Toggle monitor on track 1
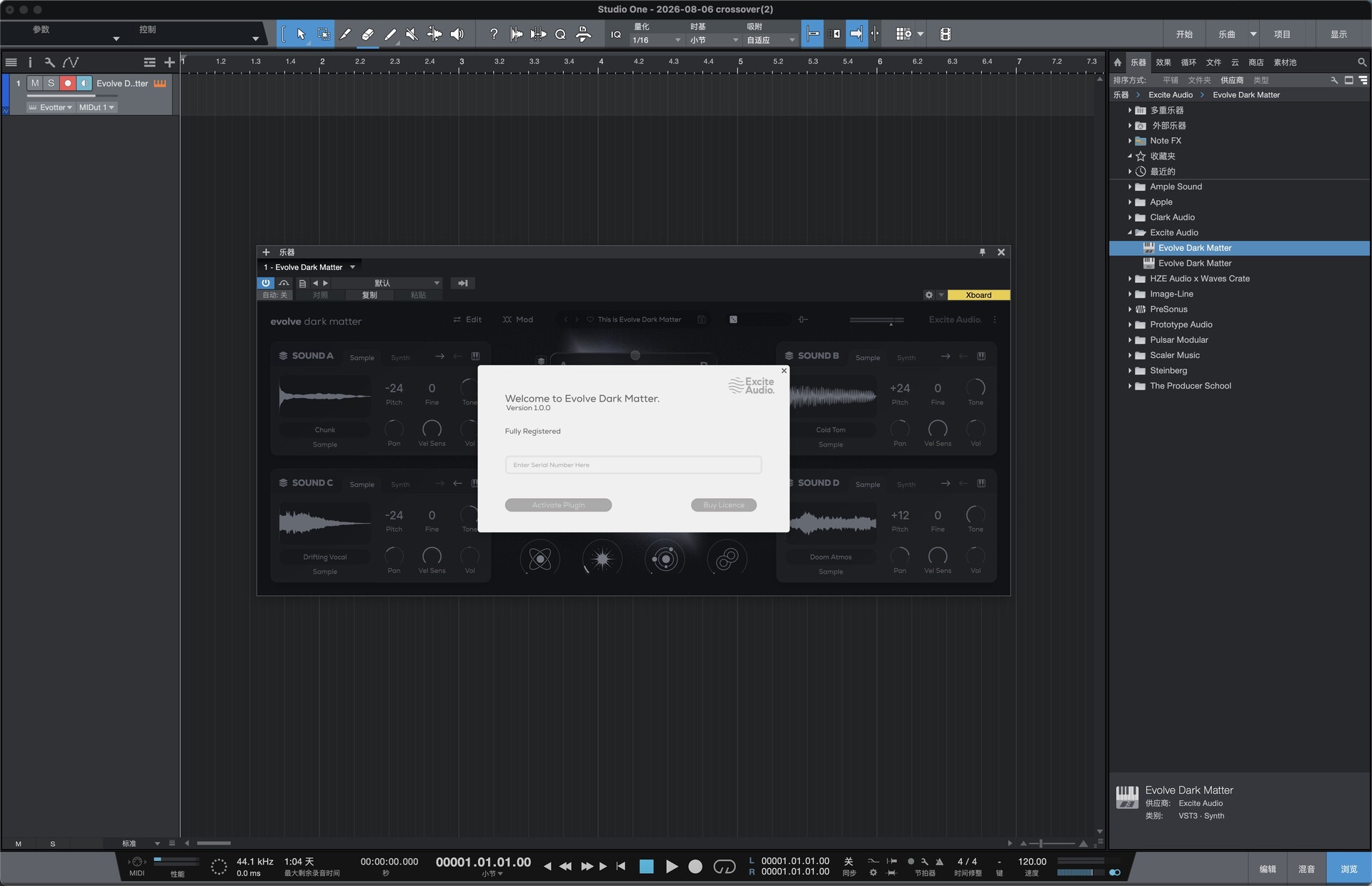The height and width of the screenshot is (886, 1372). [x=84, y=84]
